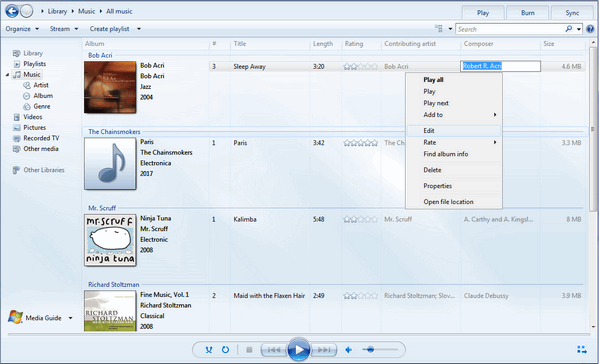The width and height of the screenshot is (599, 364).
Task: Open the Media Guide dropdown arrow
Action: click(70, 318)
